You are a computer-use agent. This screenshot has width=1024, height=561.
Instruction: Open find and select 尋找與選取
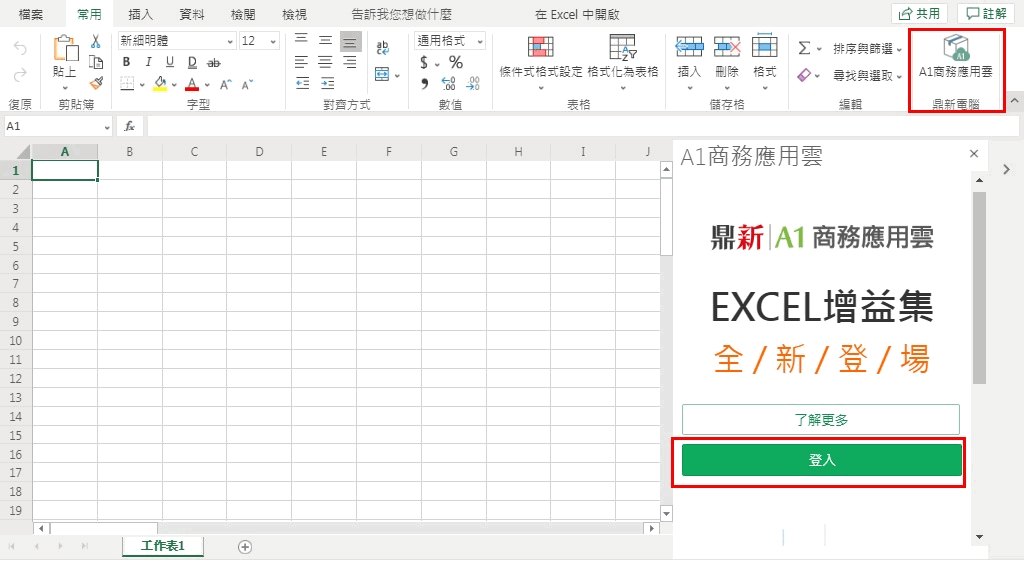click(867, 76)
